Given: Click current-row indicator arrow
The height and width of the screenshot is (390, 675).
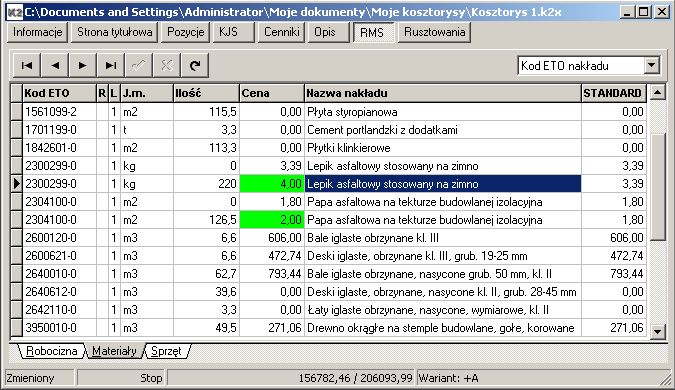Looking at the screenshot, I should point(16,184).
